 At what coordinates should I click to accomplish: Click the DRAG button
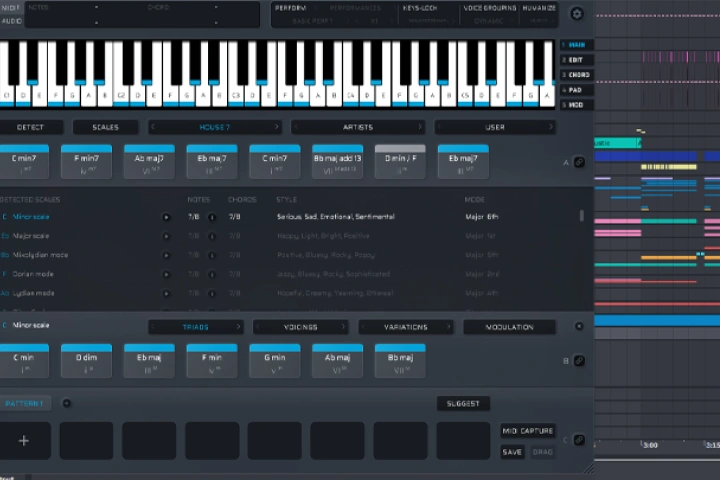coord(542,452)
